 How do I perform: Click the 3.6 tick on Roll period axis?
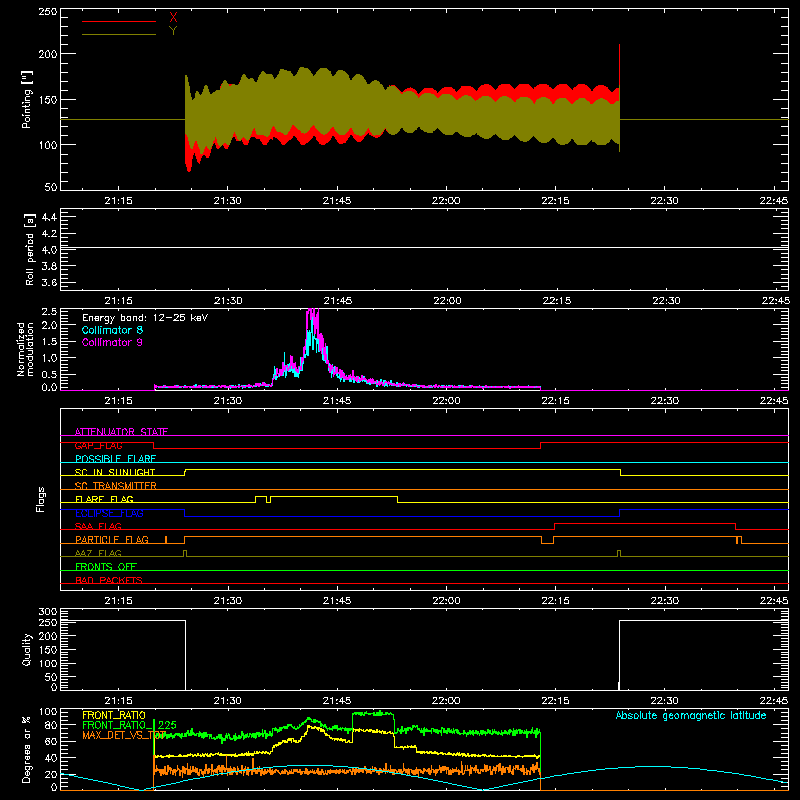pyautogui.click(x=49, y=282)
